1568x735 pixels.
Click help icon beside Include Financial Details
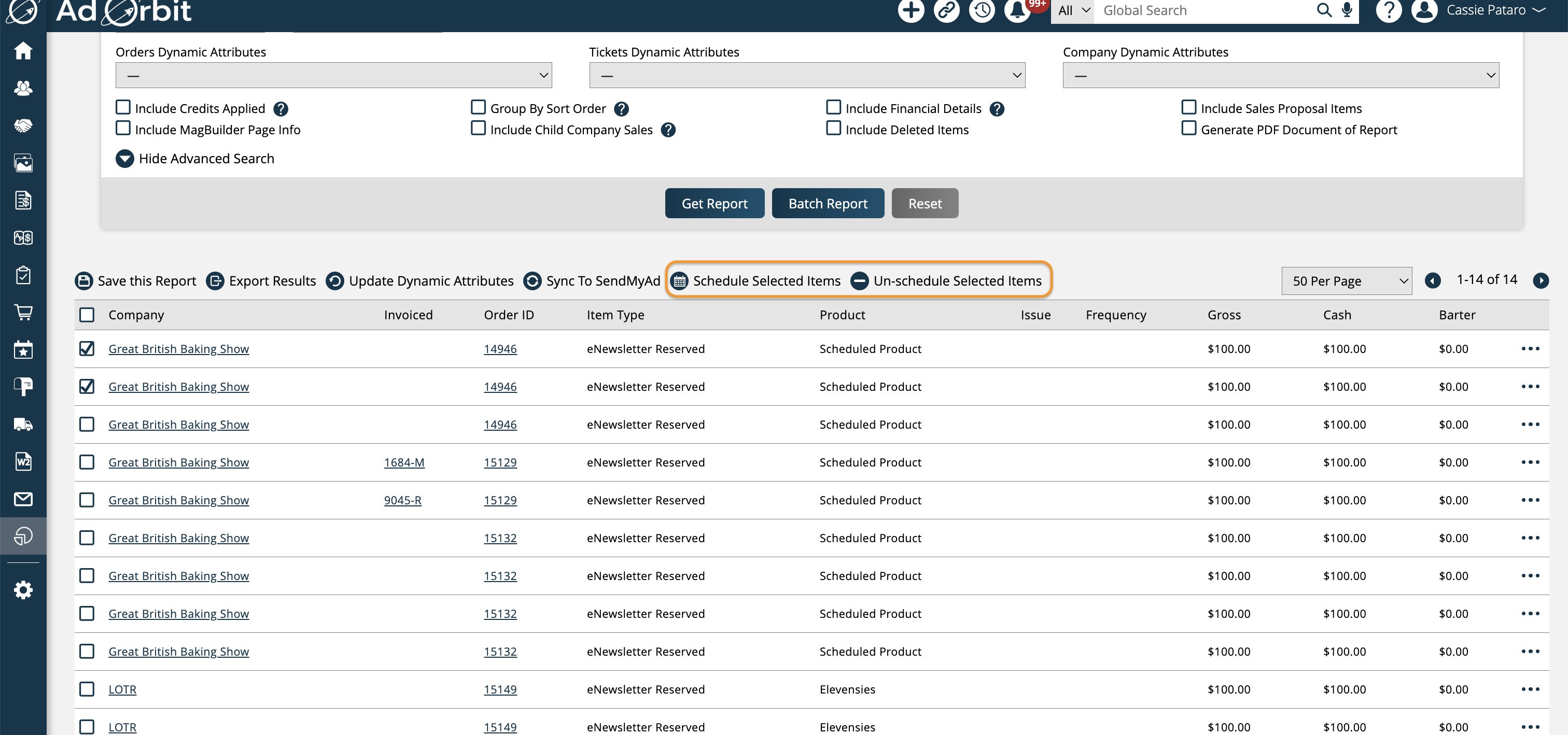pyautogui.click(x=997, y=109)
